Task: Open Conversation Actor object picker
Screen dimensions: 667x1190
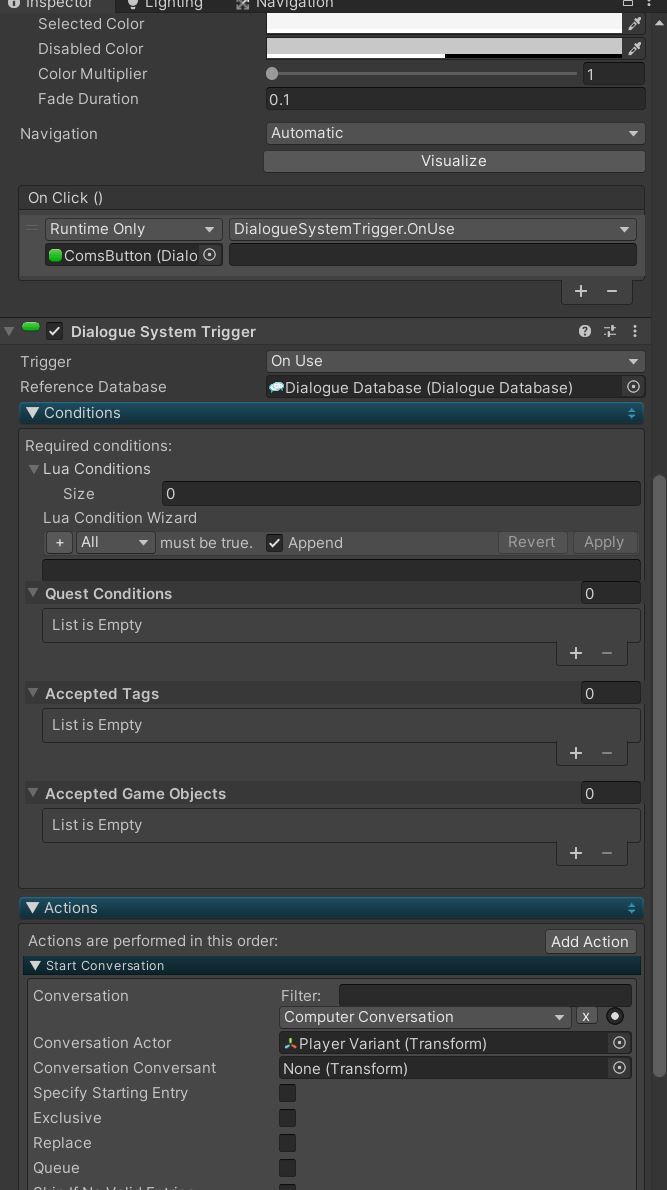Action: pyautogui.click(x=619, y=1043)
